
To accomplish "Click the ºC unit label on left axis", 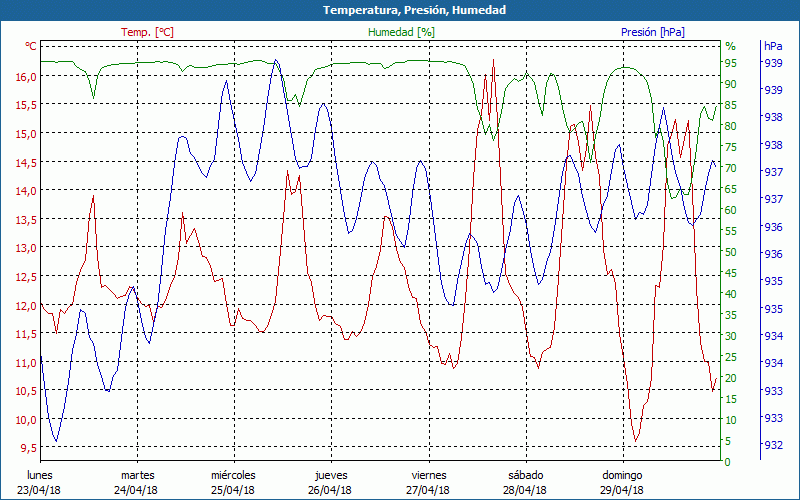I will tap(31, 46).
